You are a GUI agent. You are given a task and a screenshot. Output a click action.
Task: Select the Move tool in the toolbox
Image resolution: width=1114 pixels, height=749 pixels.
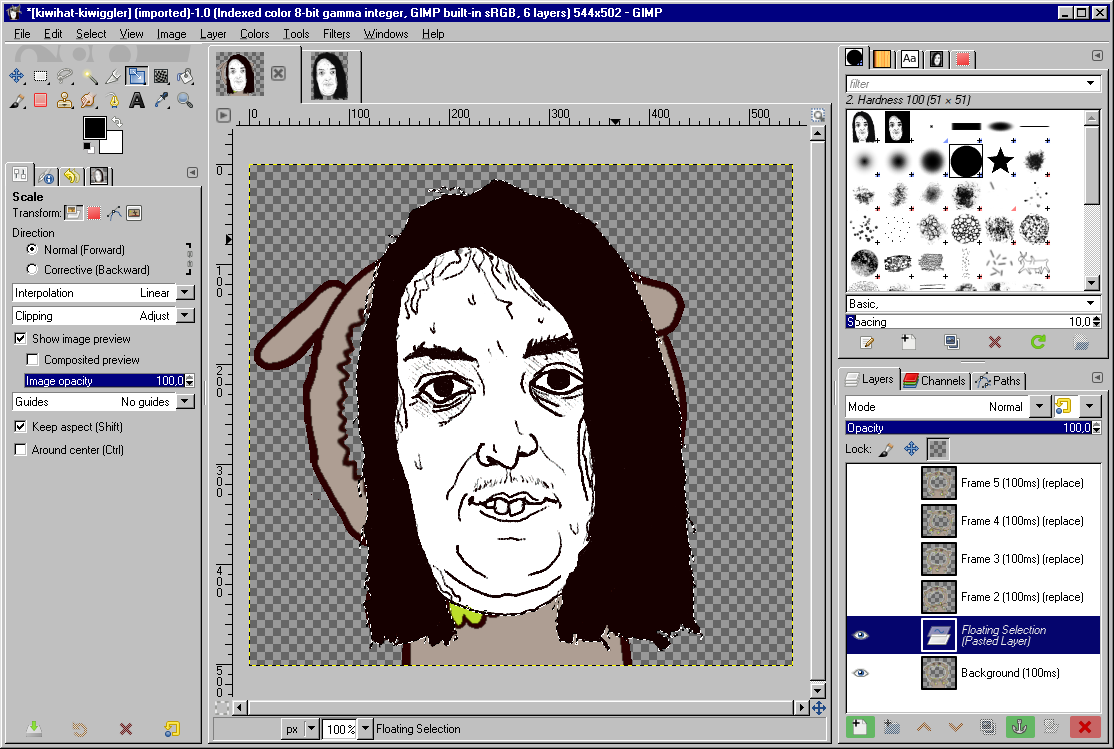coord(16,76)
